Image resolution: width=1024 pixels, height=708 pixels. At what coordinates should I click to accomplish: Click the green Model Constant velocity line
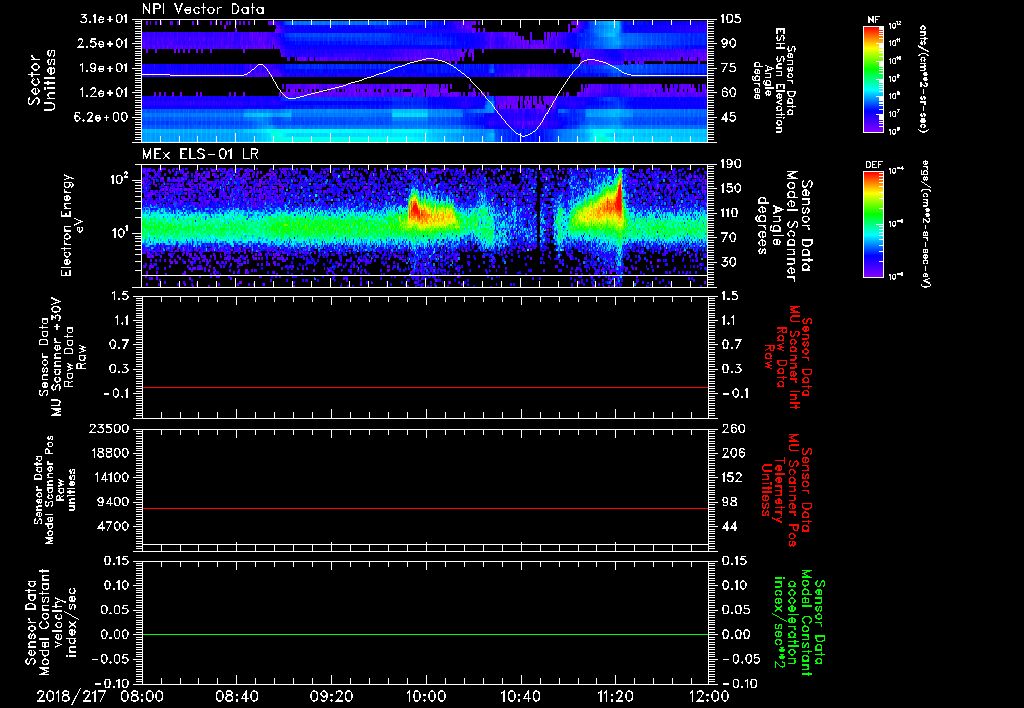(x=425, y=635)
